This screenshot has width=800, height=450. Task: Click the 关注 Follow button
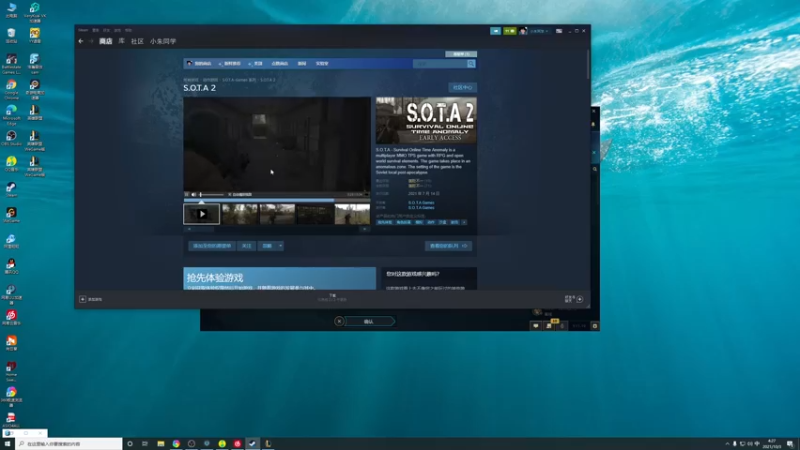pyautogui.click(x=246, y=246)
